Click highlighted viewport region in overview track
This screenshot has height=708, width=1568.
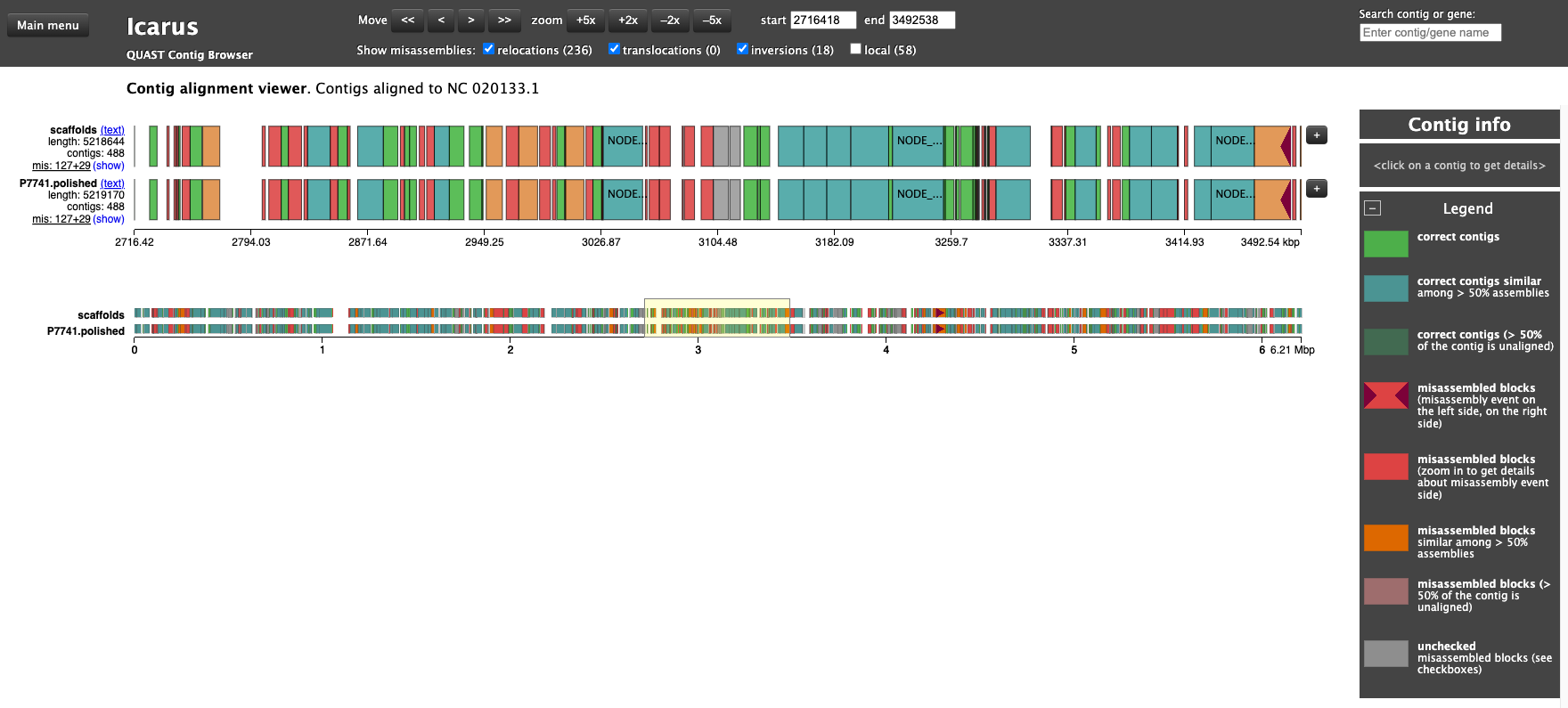717,318
